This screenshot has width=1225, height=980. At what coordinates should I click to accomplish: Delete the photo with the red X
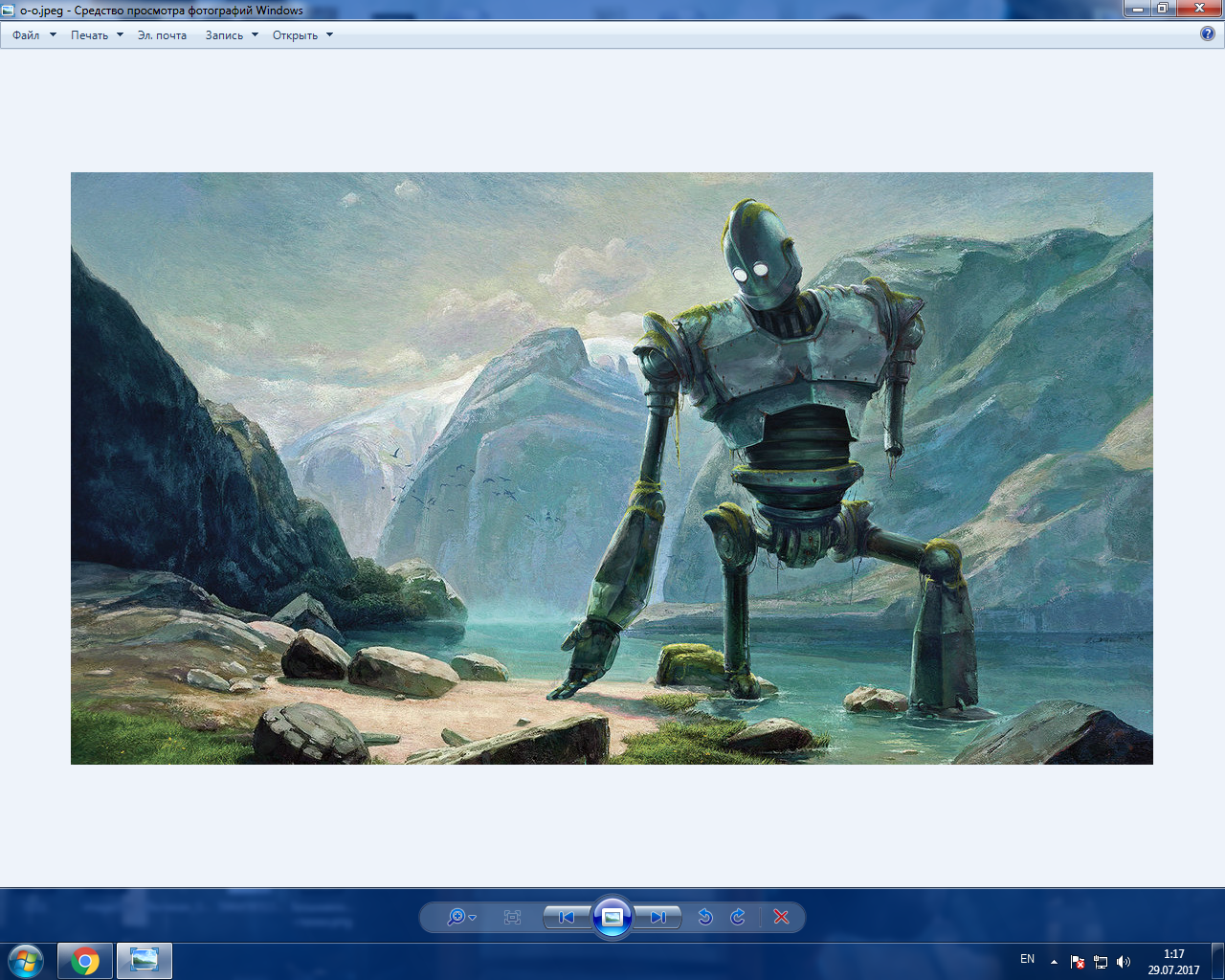click(x=781, y=917)
